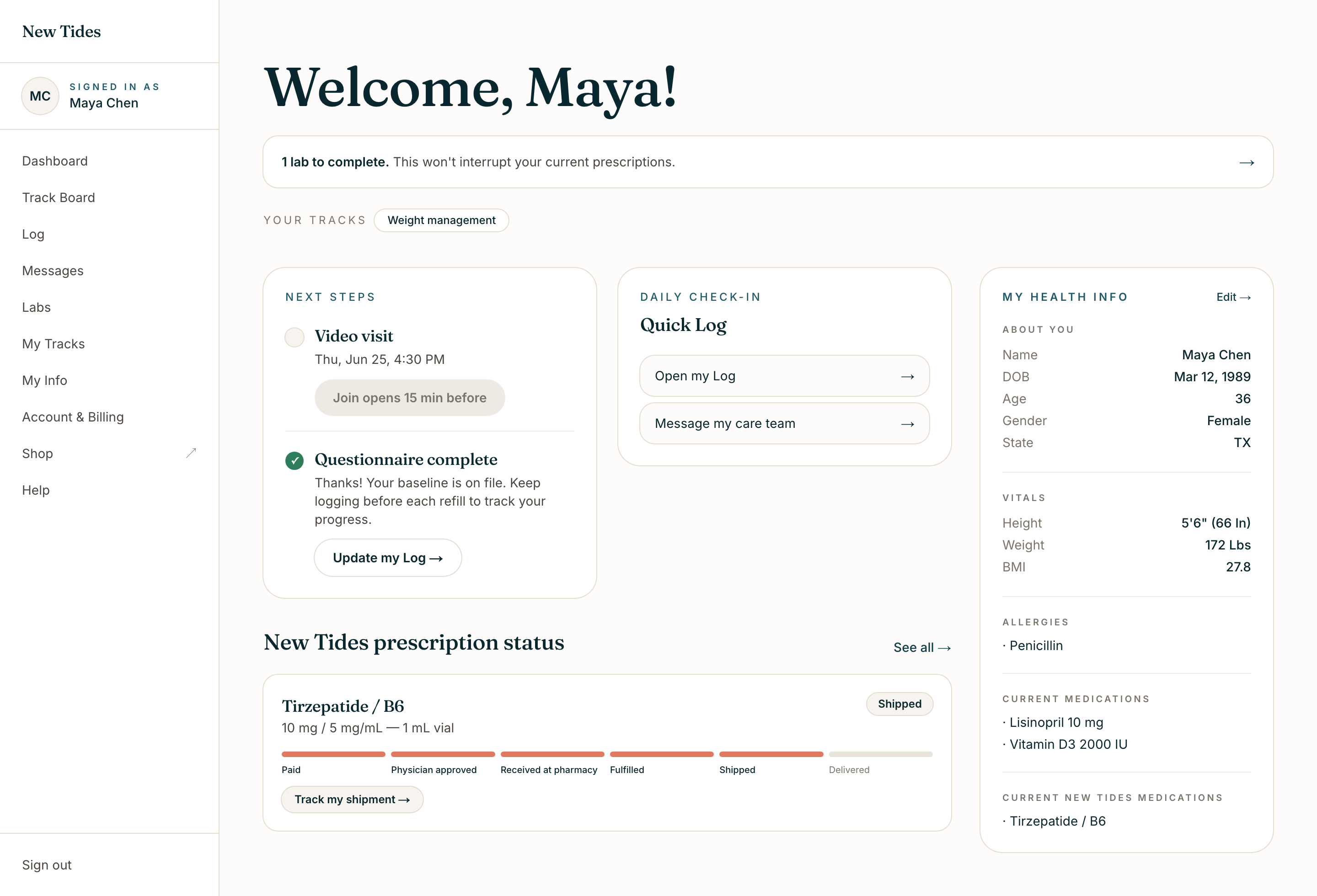Click the arrow in Message my care team

(908, 424)
